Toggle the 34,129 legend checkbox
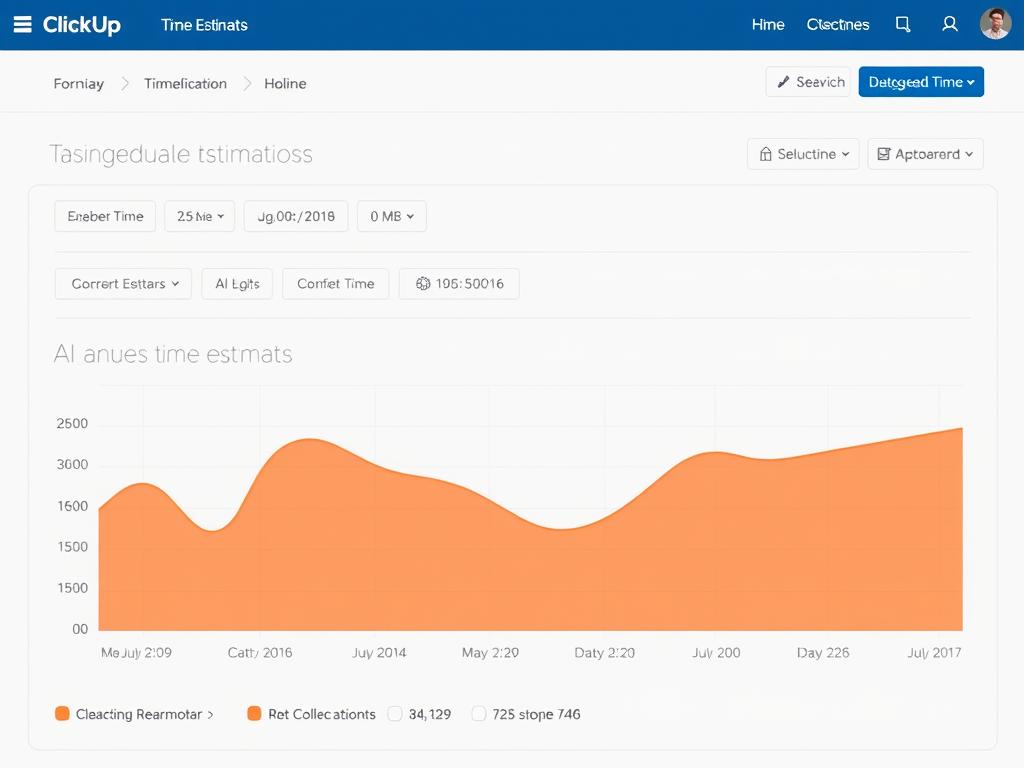Image resolution: width=1024 pixels, height=768 pixels. pos(395,714)
